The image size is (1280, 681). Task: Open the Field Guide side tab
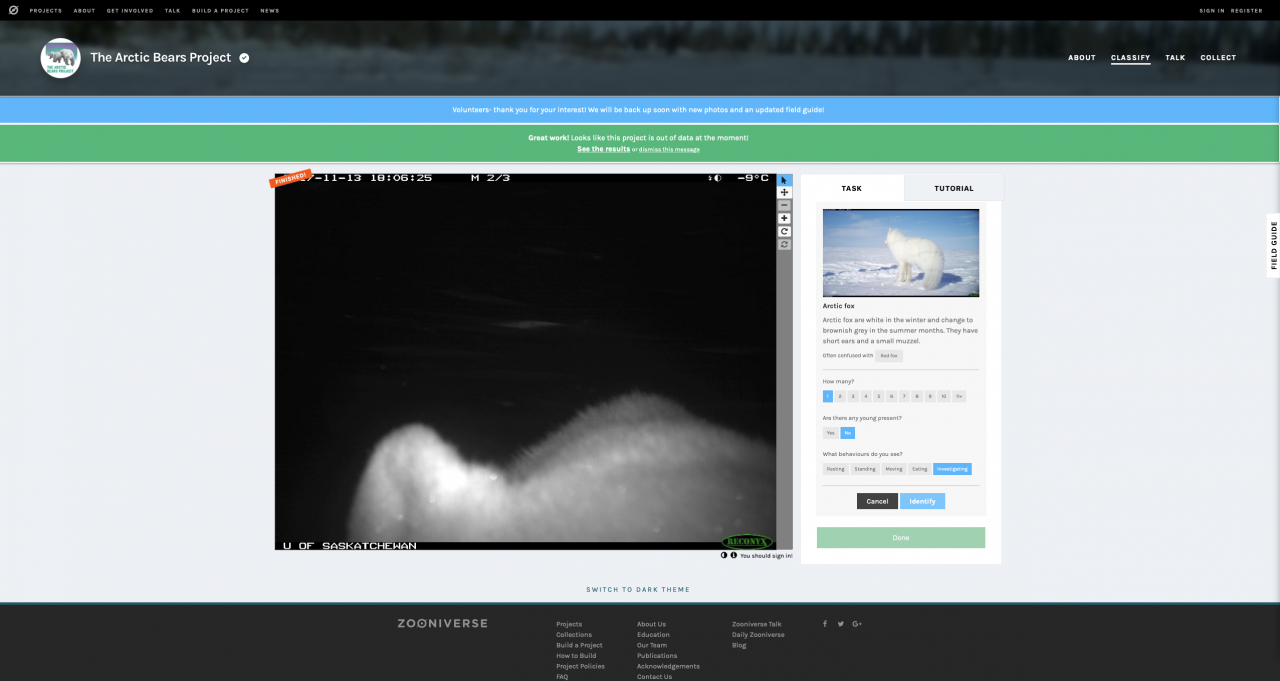pos(1273,246)
